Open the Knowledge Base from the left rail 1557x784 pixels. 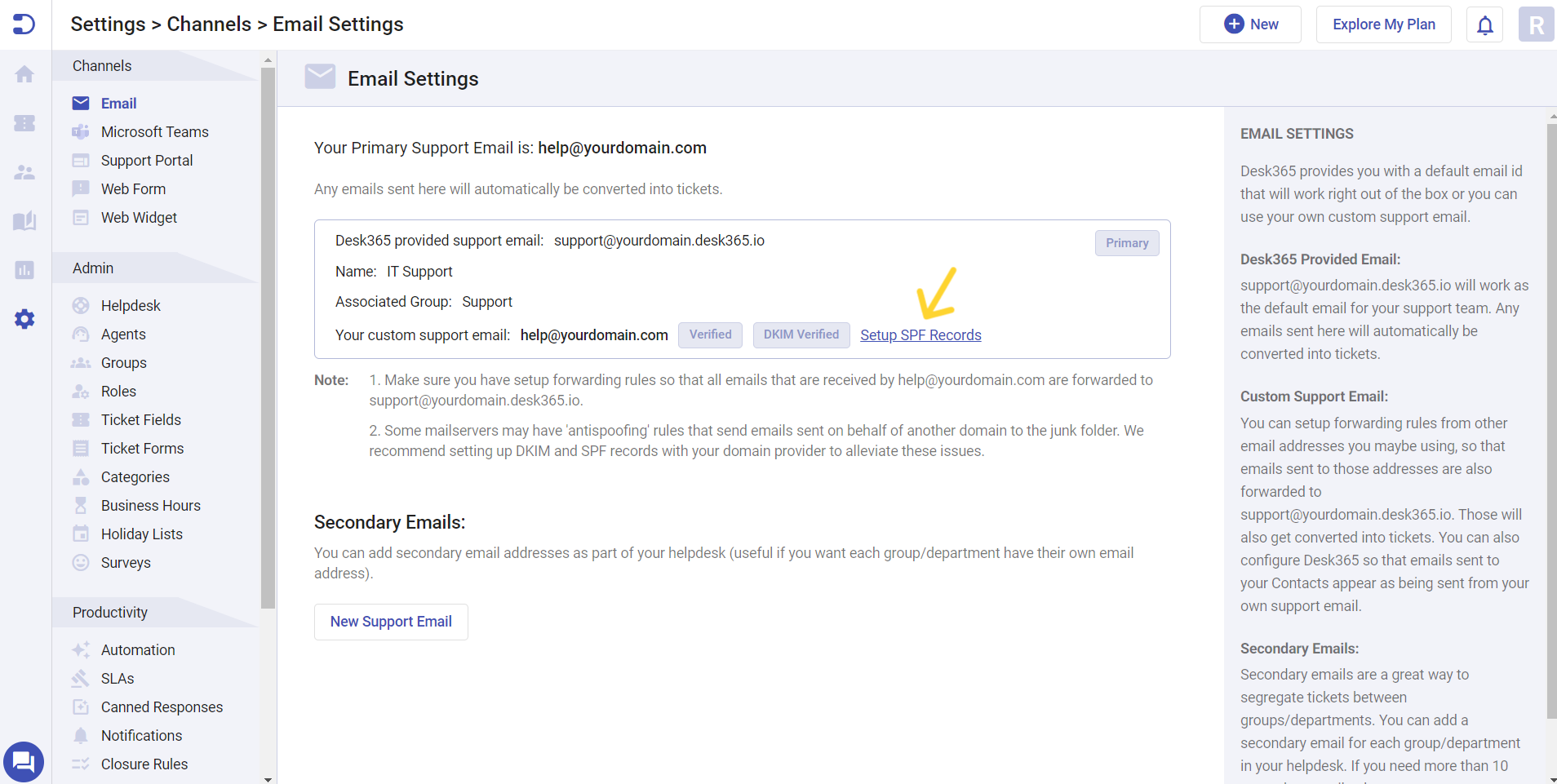24,221
